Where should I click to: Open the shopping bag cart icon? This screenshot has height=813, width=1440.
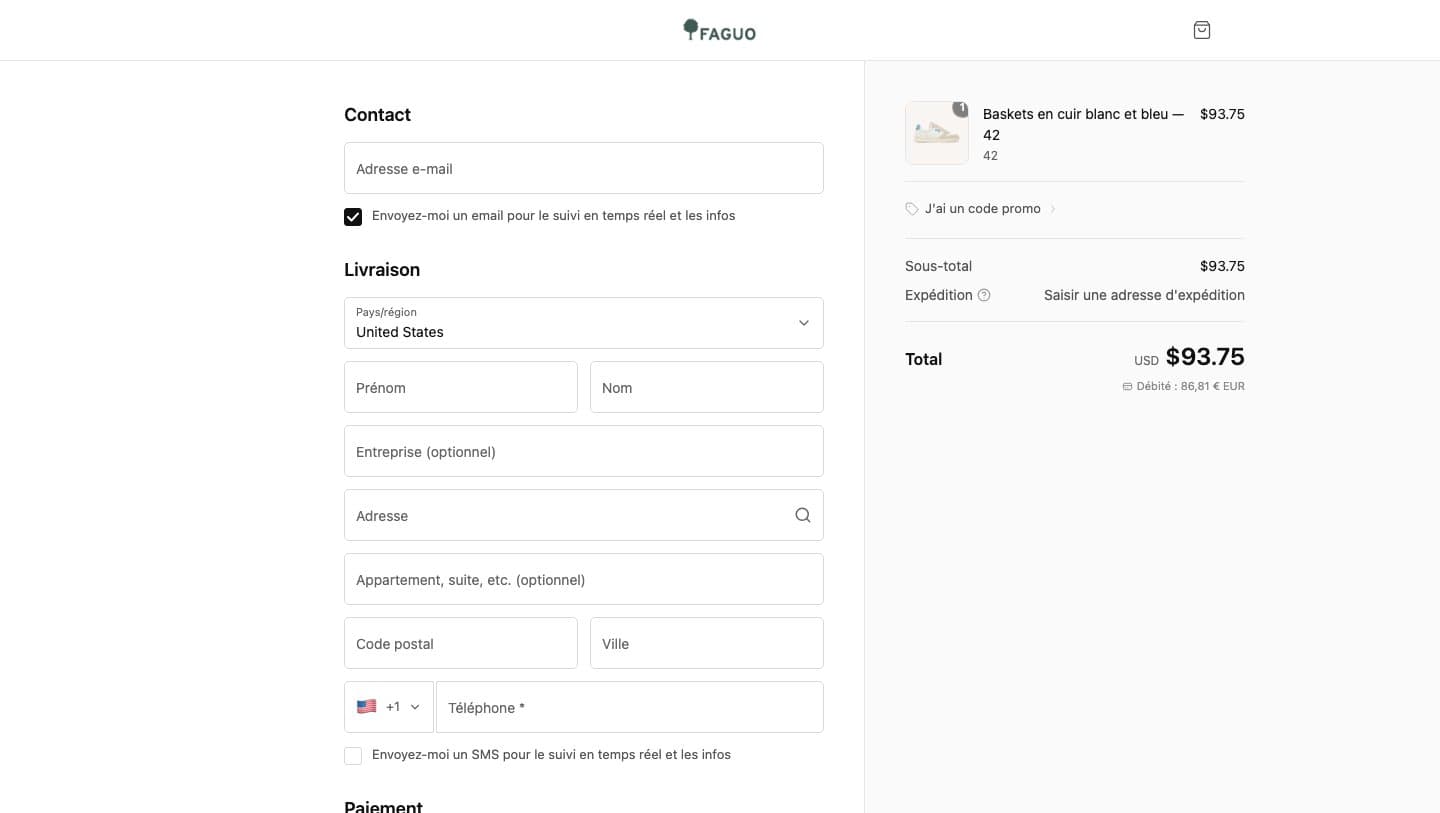click(1202, 30)
